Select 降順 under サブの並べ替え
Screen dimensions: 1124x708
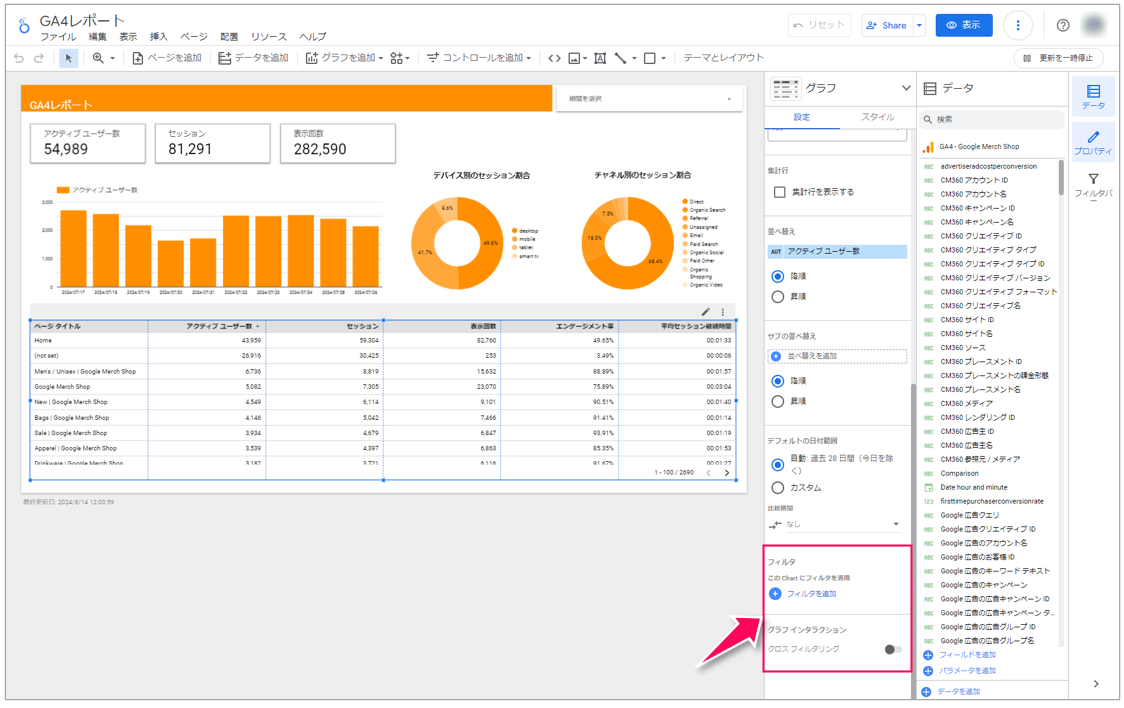coord(778,381)
